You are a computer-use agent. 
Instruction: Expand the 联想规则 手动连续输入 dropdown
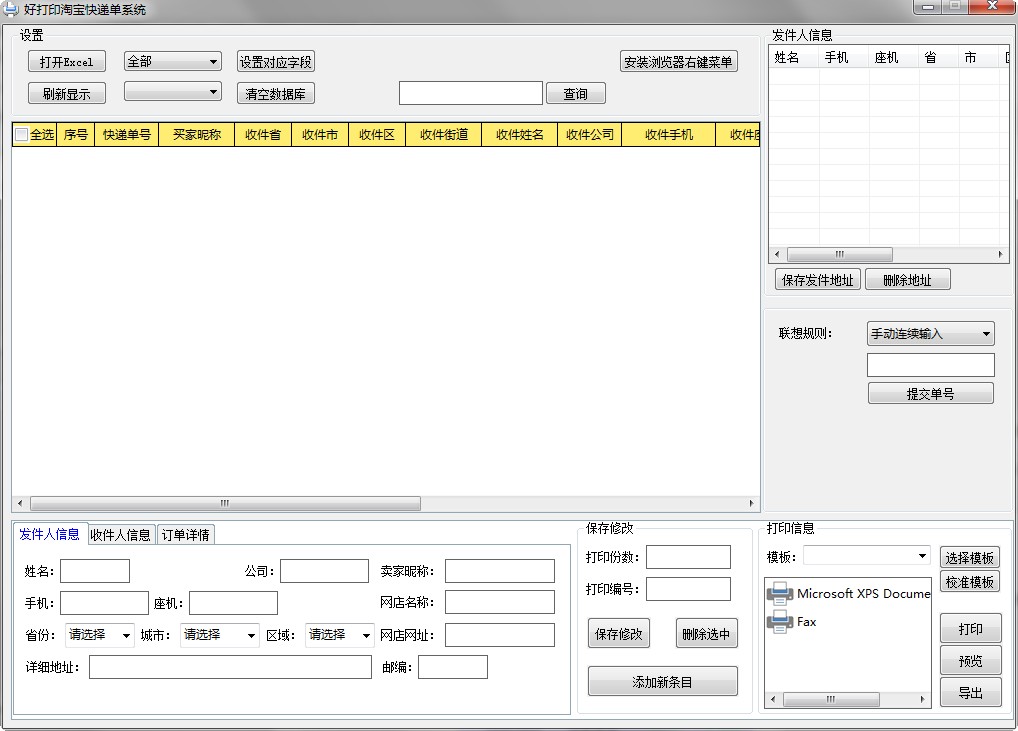930,334
